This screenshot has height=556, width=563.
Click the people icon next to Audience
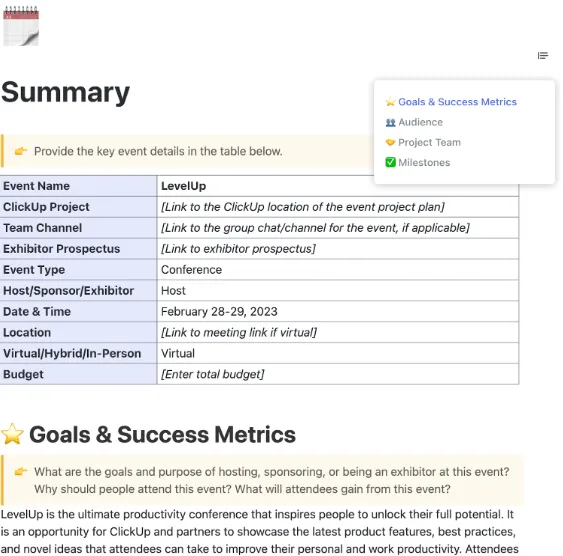tap(390, 122)
